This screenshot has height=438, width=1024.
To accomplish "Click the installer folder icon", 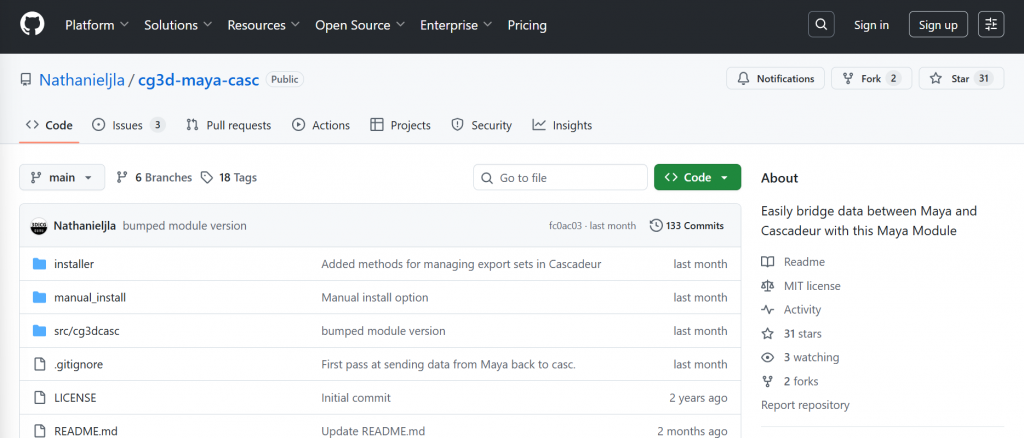I will [x=40, y=264].
